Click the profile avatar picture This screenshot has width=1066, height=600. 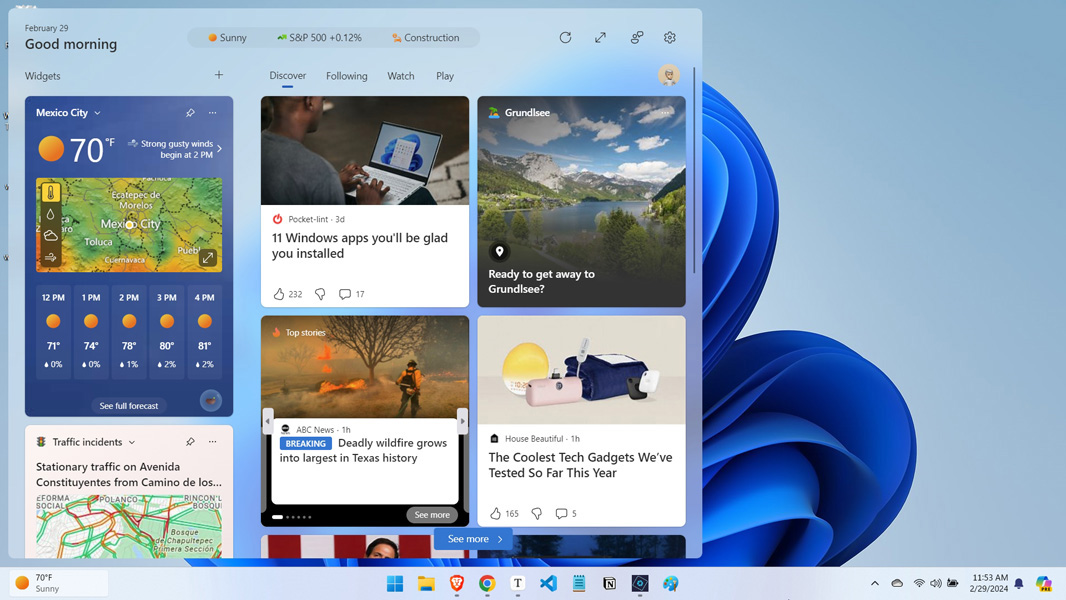point(669,75)
